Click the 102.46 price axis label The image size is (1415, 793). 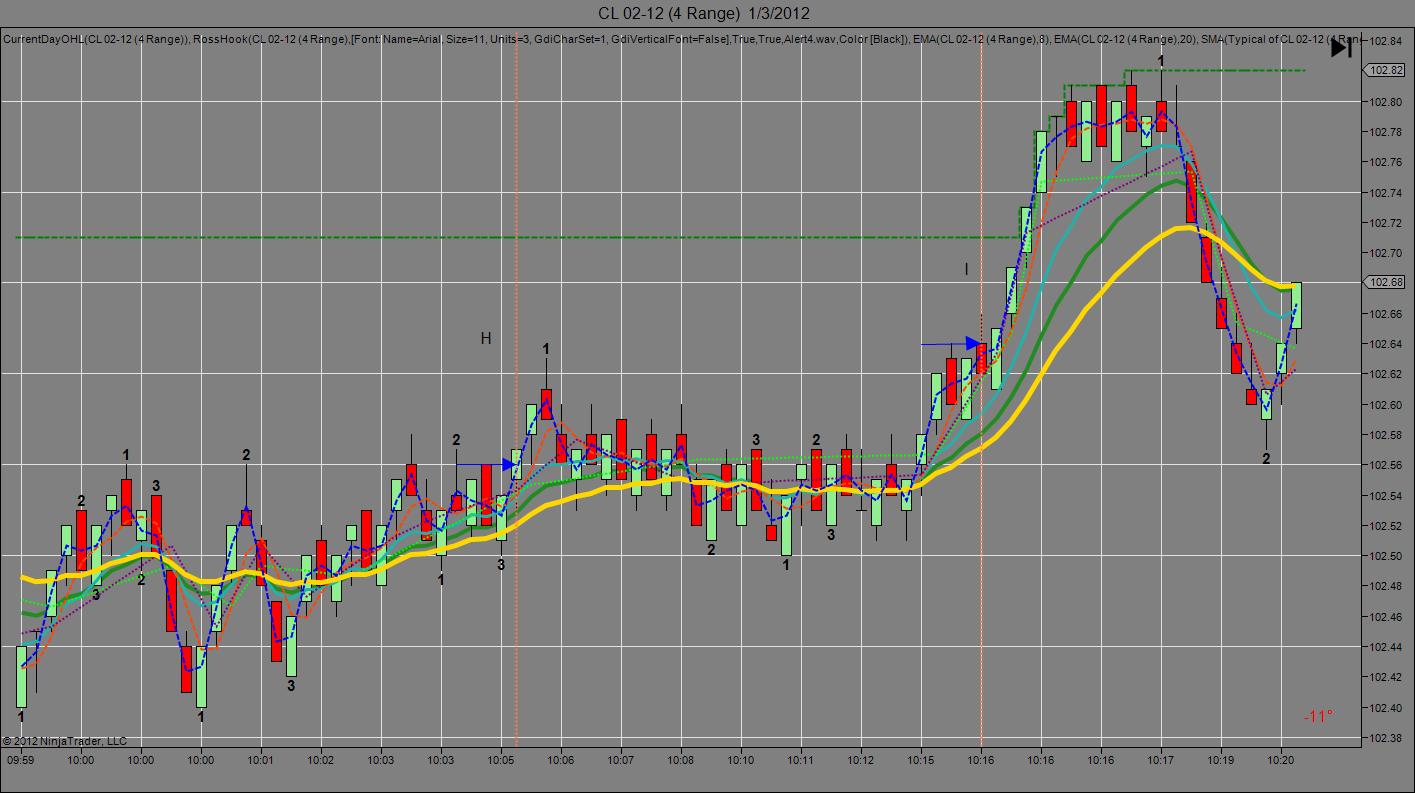point(1385,617)
